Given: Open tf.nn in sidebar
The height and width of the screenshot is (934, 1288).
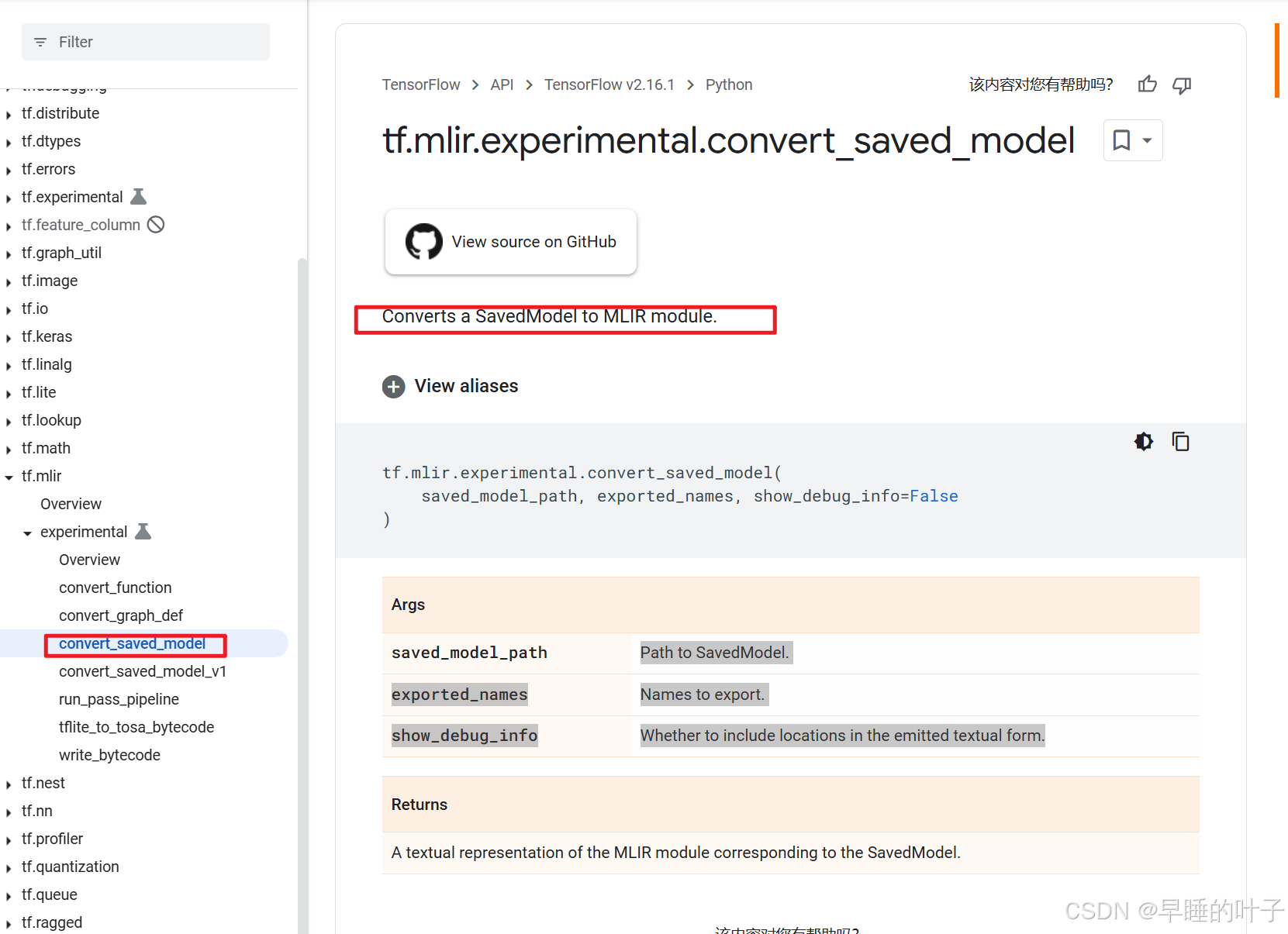Looking at the screenshot, I should pos(37,811).
